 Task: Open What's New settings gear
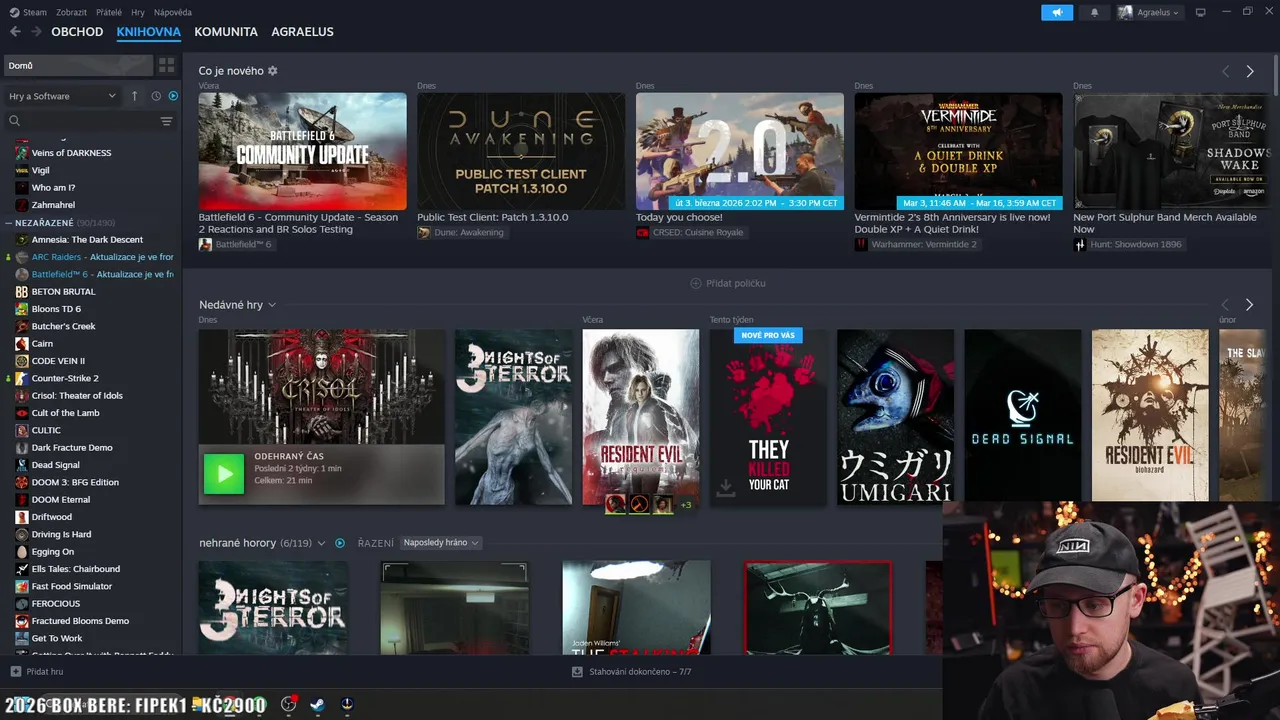[x=273, y=71]
